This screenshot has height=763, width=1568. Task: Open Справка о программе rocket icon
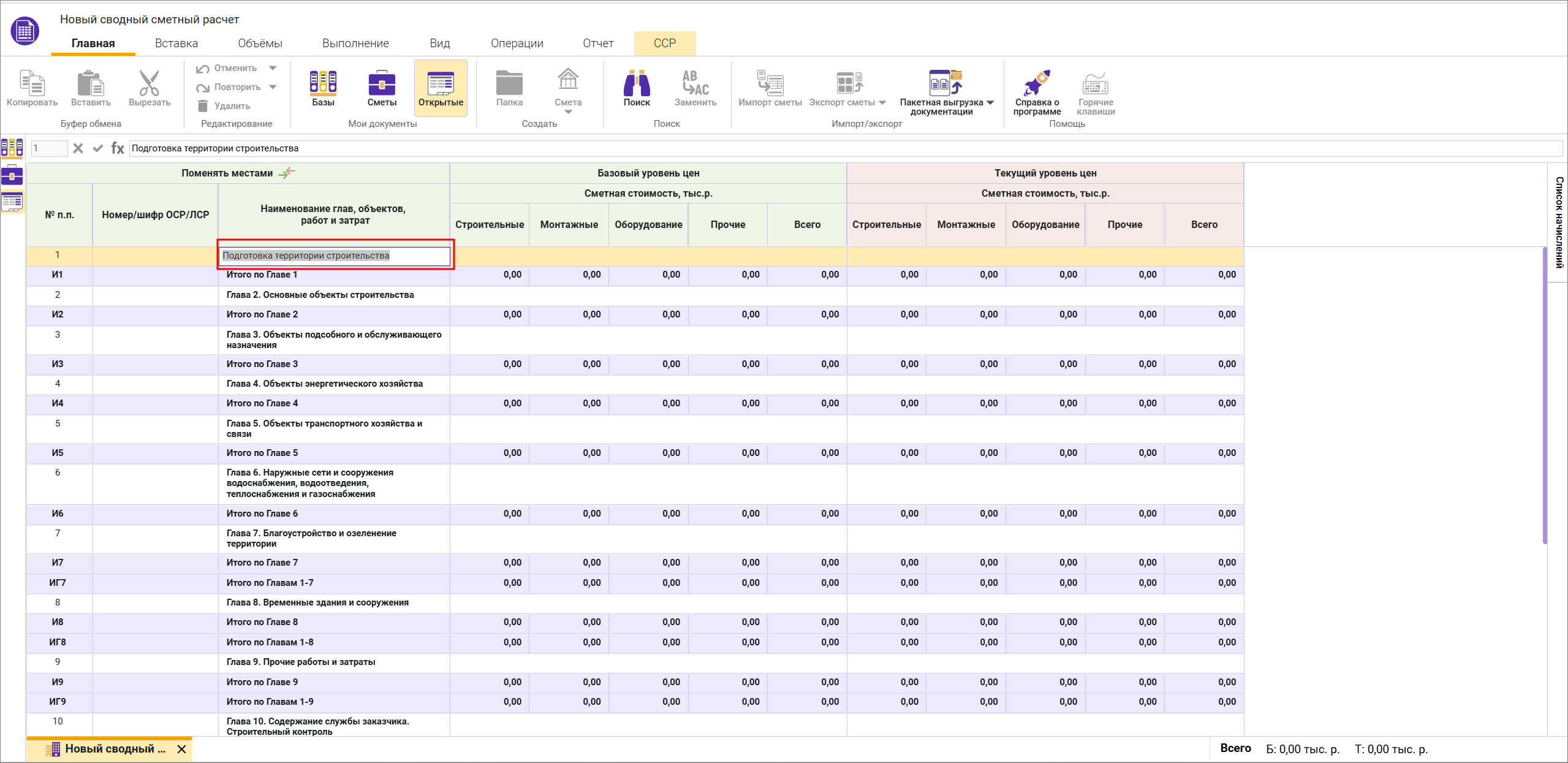1037,83
